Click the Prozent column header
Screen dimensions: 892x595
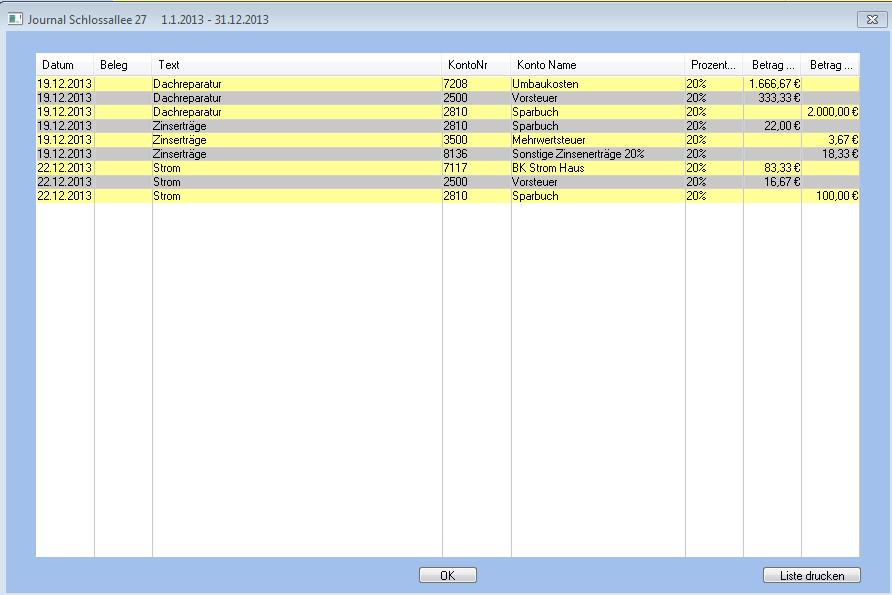tap(713, 65)
